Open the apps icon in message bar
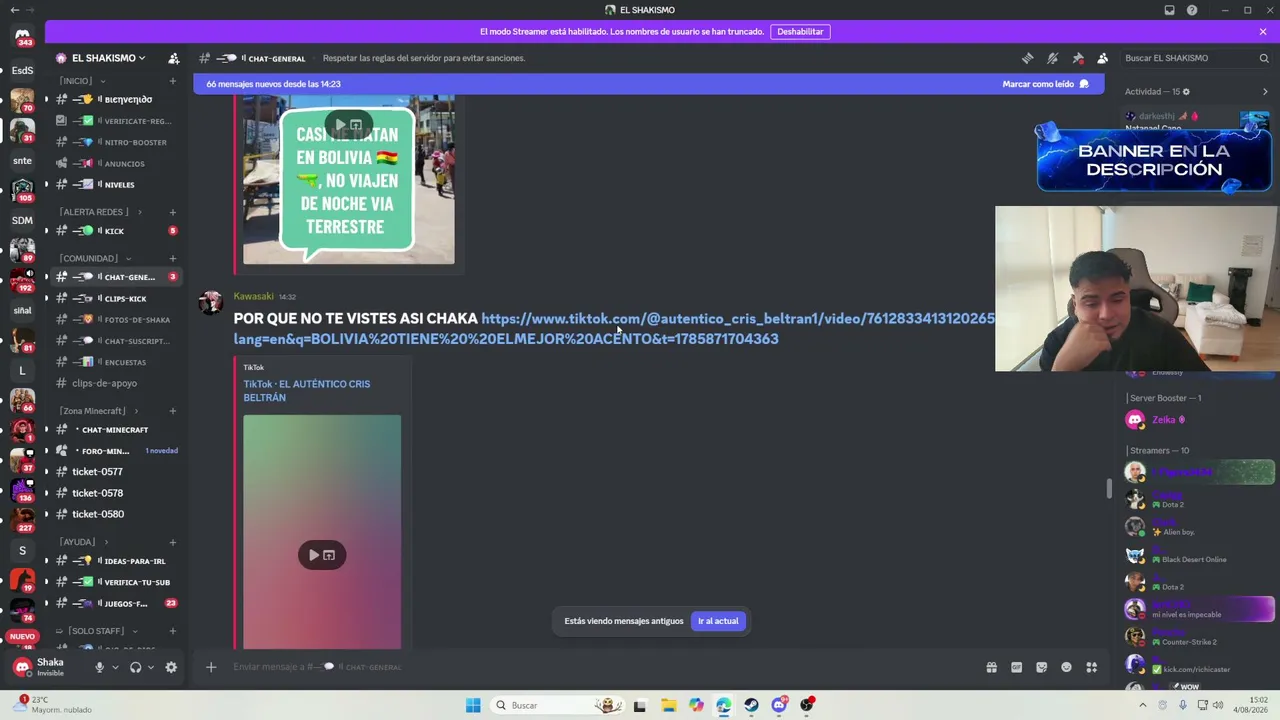Screen dimensions: 1280x720 click(x=1092, y=667)
